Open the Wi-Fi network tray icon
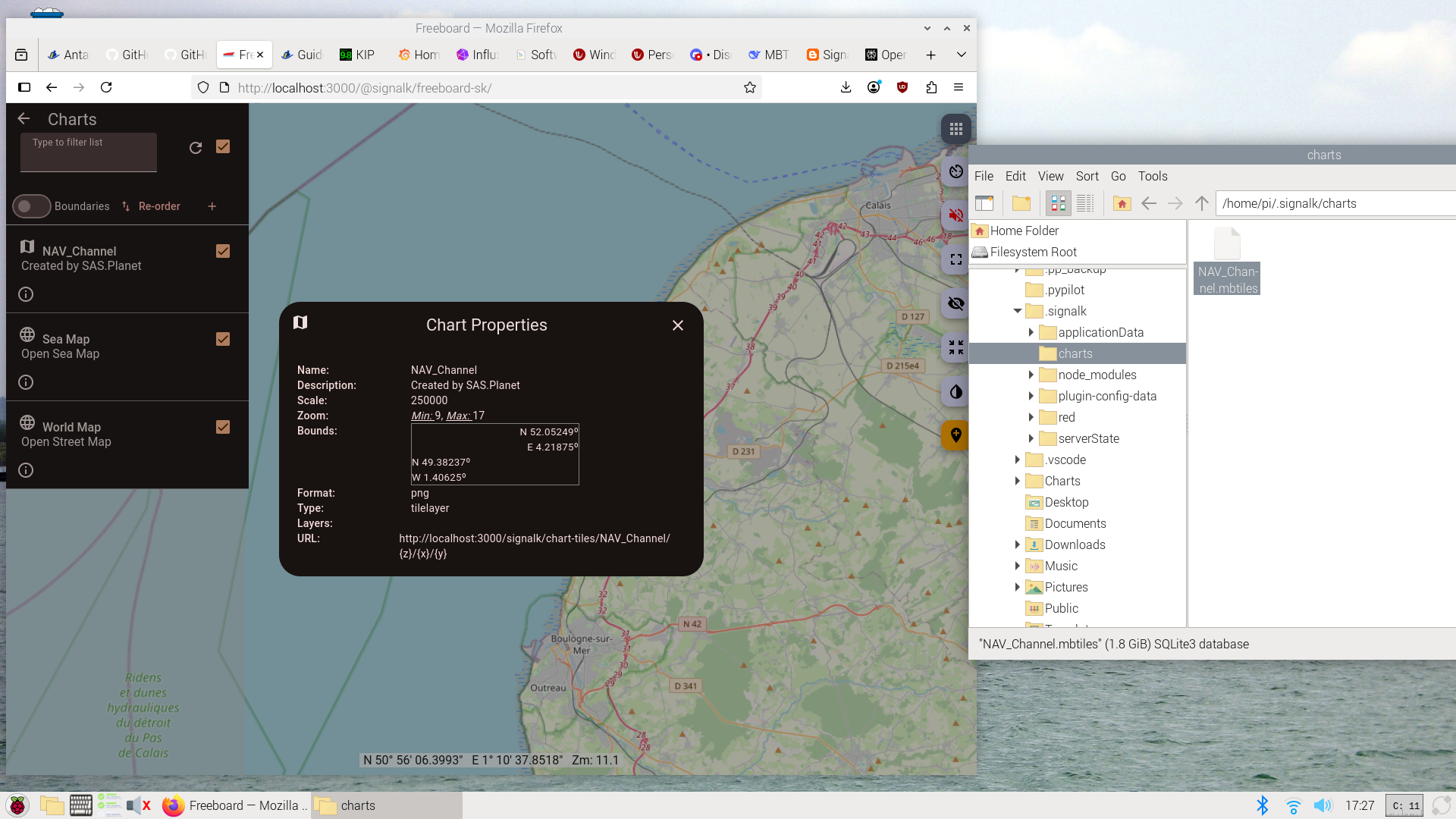Screen dimensions: 1456x819 coord(1293,805)
